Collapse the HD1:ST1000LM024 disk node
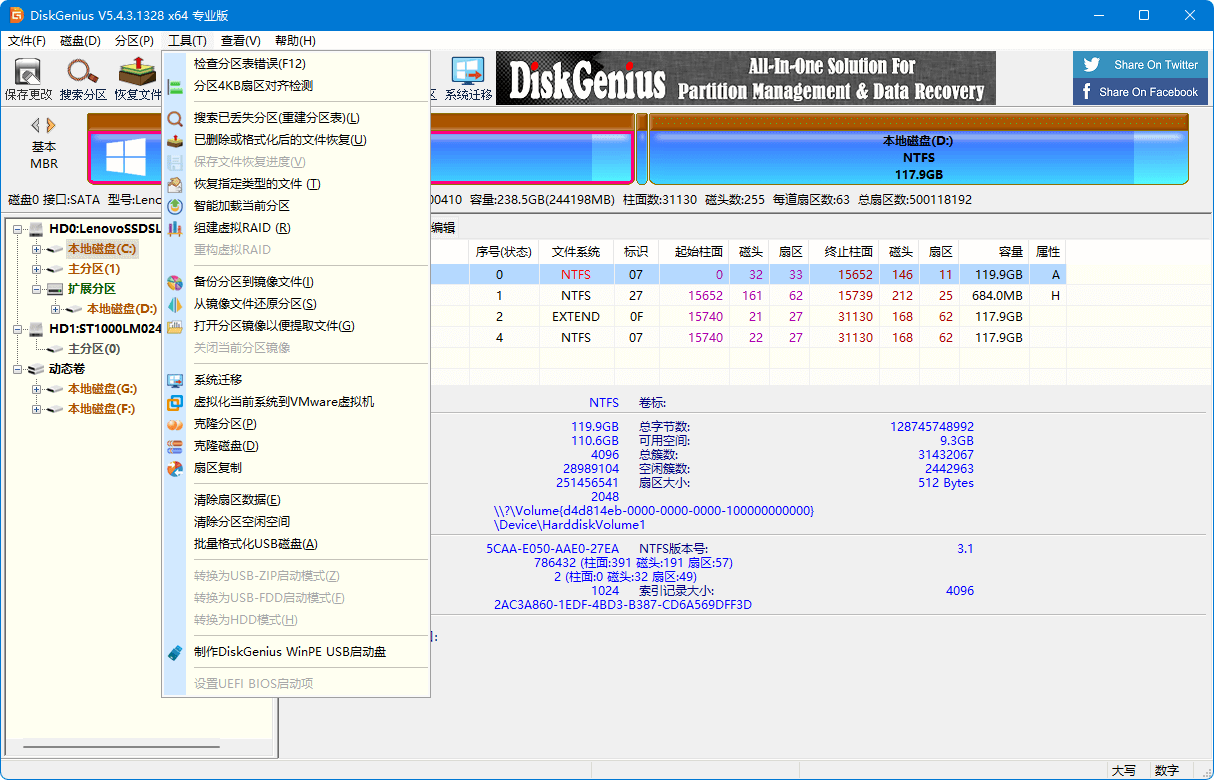 pyautogui.click(x=17, y=329)
